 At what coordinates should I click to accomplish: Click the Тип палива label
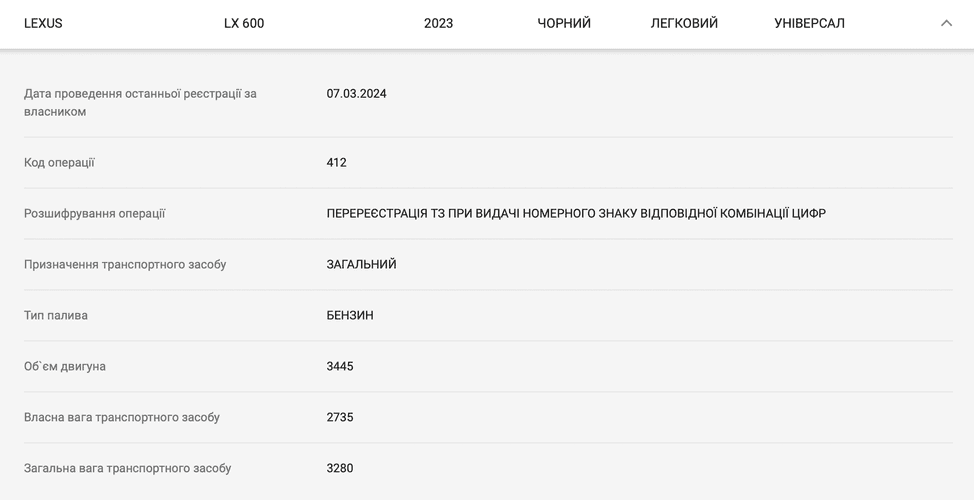point(56,316)
